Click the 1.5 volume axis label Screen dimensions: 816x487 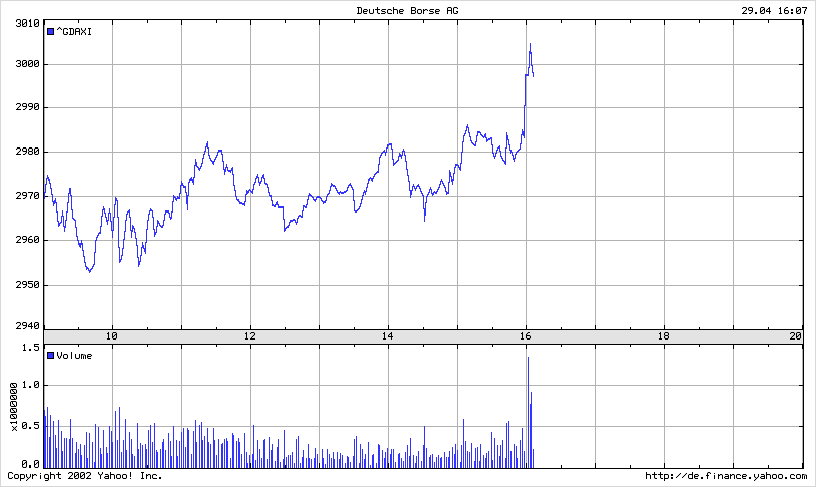click(31, 348)
